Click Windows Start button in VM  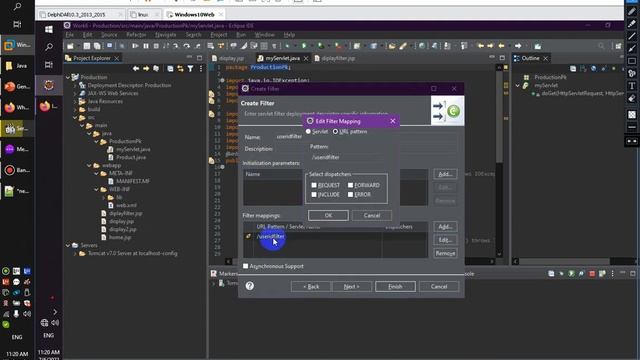point(49,29)
